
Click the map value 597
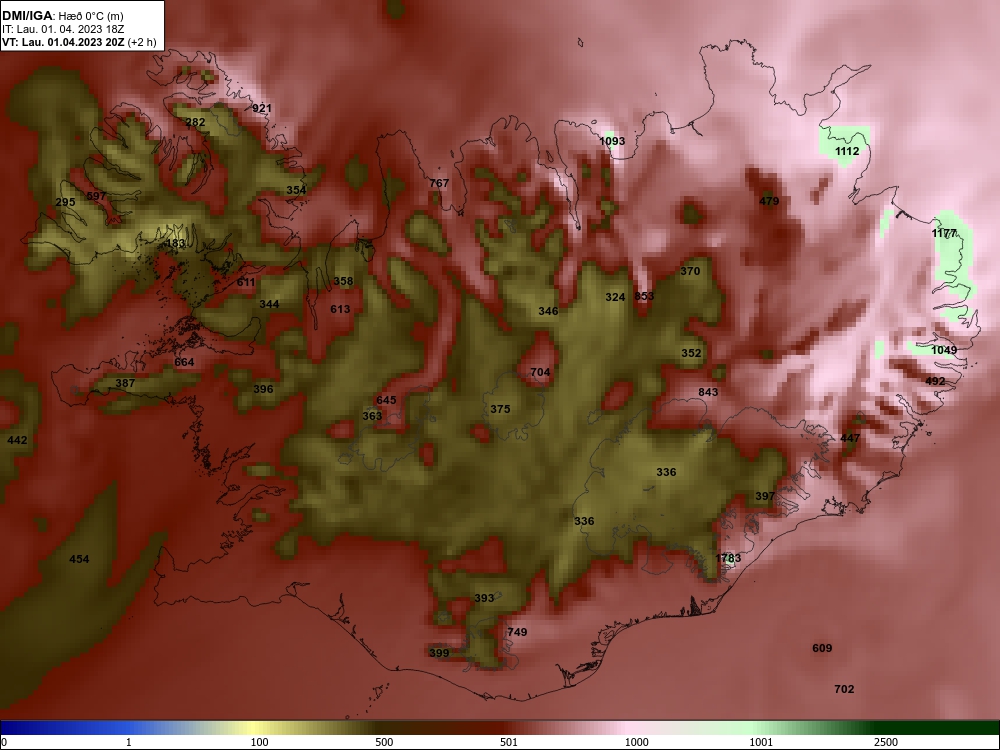coord(96,196)
